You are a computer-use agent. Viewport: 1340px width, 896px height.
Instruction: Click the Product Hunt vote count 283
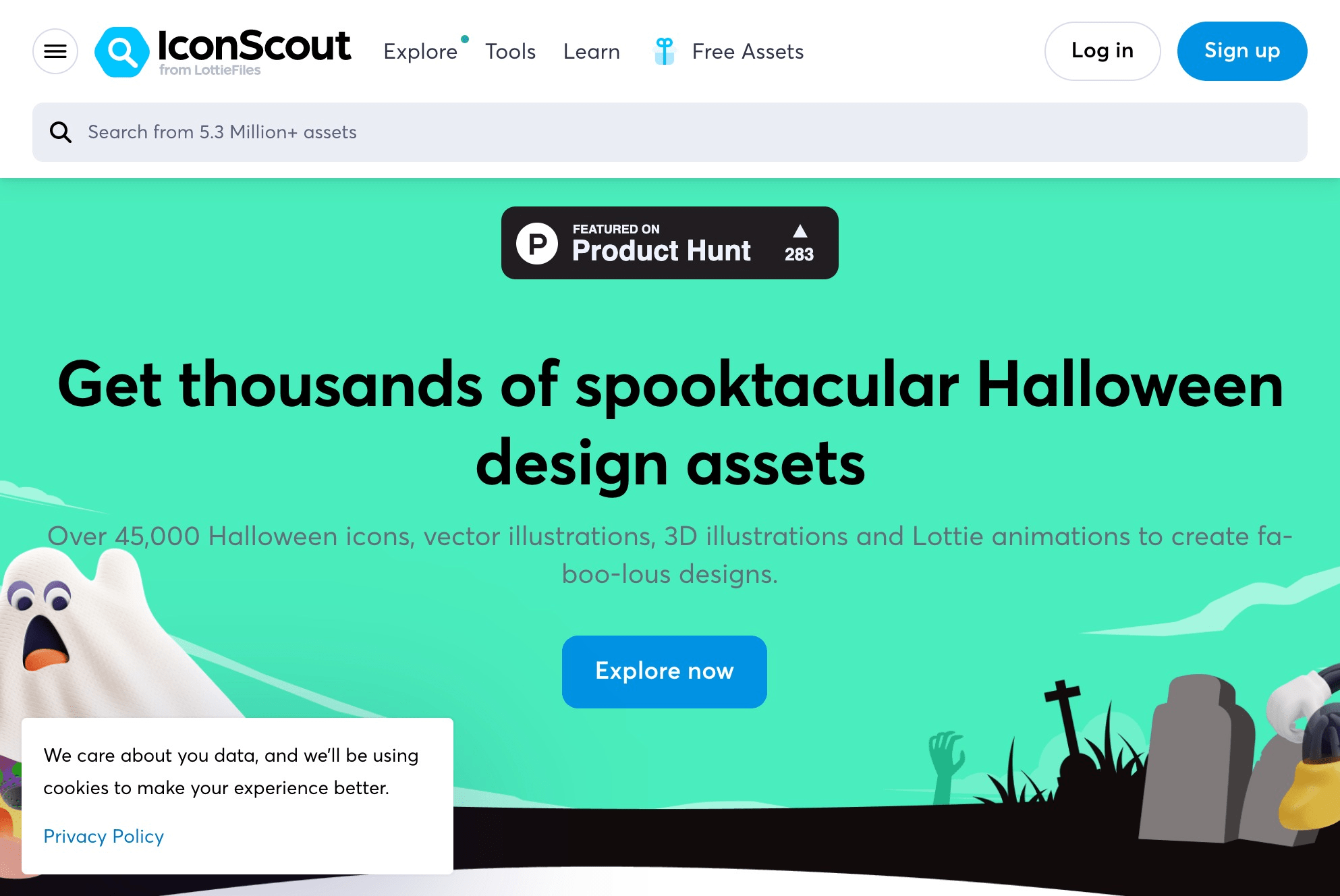tap(800, 252)
